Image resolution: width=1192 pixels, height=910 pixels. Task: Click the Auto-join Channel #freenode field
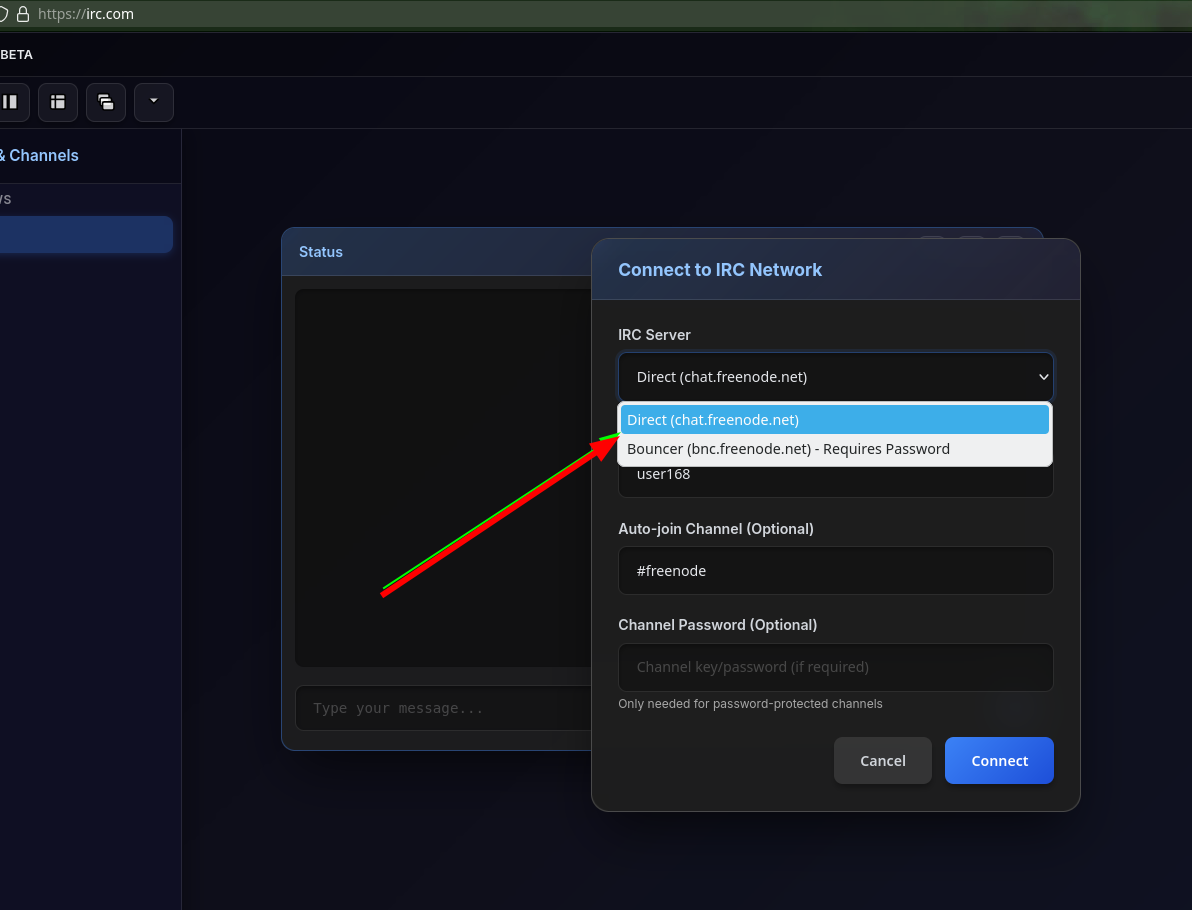(835, 571)
